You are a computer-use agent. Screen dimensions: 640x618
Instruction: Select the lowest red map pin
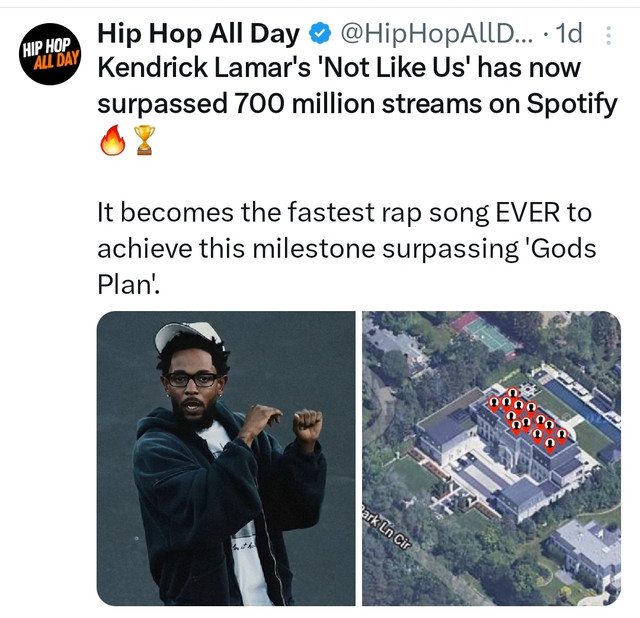click(550, 445)
